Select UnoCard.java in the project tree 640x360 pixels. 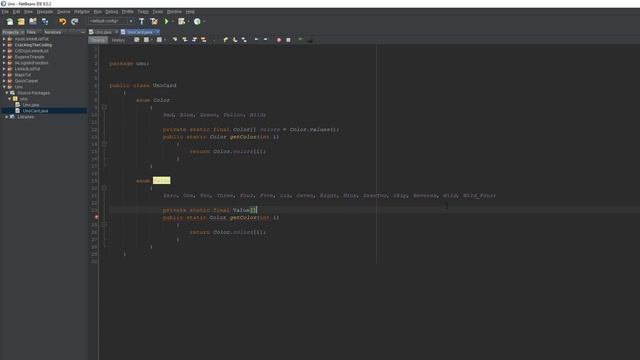(36, 111)
